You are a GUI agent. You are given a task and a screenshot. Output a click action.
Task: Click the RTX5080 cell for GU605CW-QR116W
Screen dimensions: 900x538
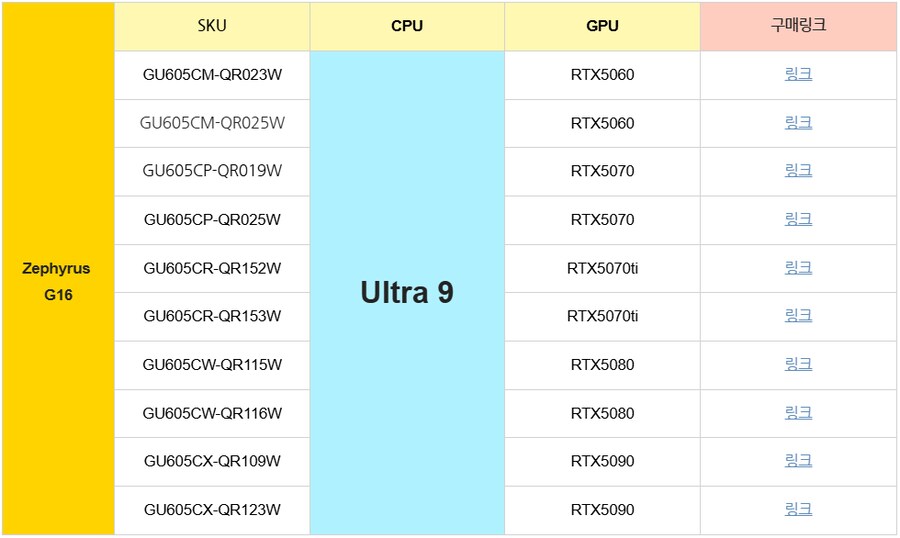[x=602, y=413]
